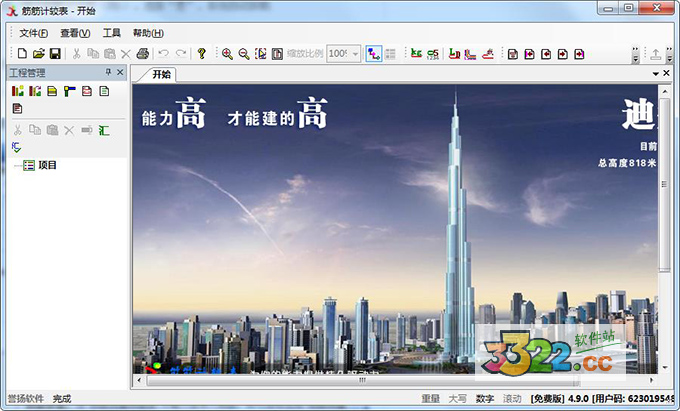Click the blue check-calculate icon
680x411 pixels.
[16, 147]
